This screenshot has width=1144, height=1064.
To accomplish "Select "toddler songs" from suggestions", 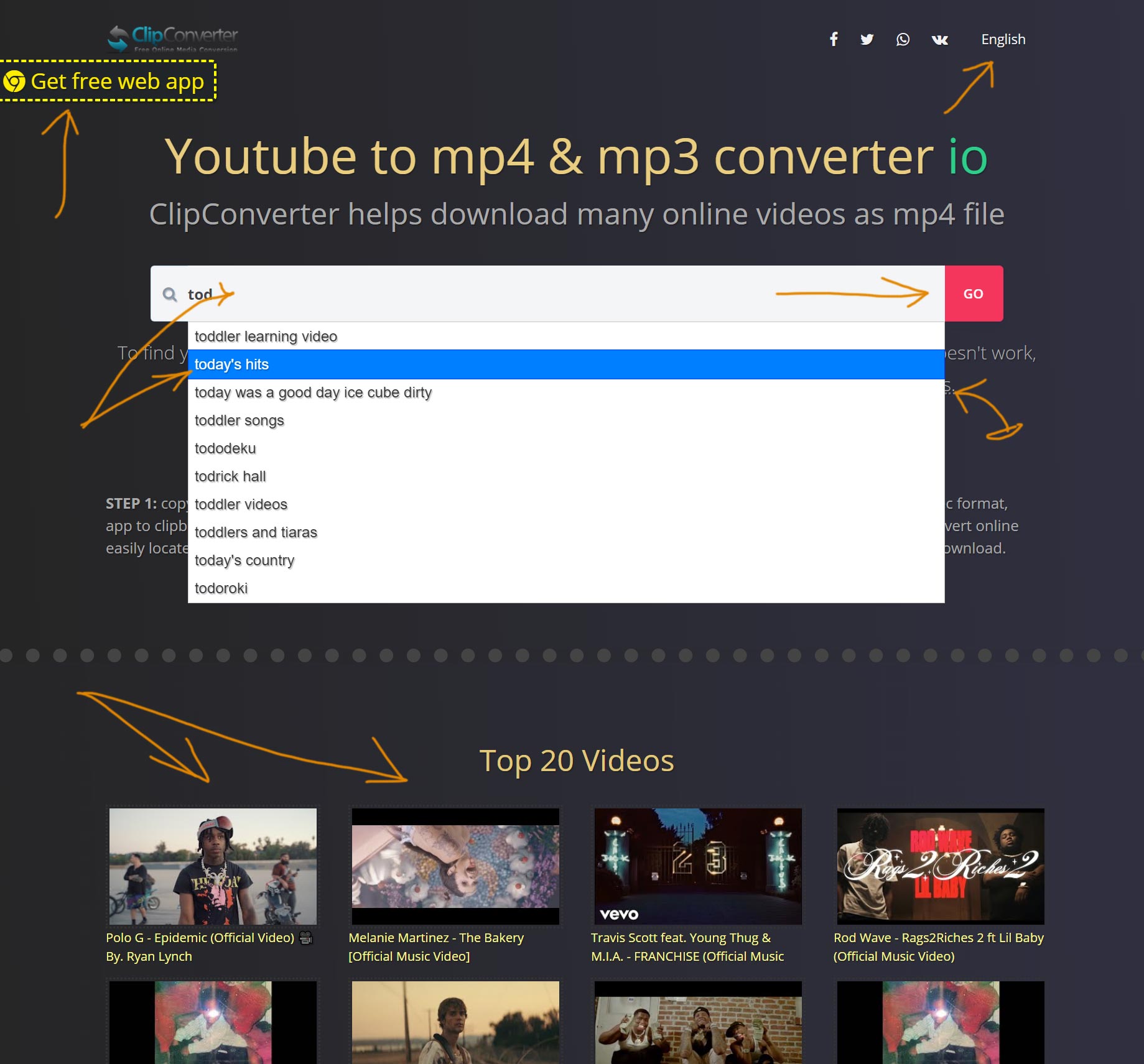I will (239, 420).
